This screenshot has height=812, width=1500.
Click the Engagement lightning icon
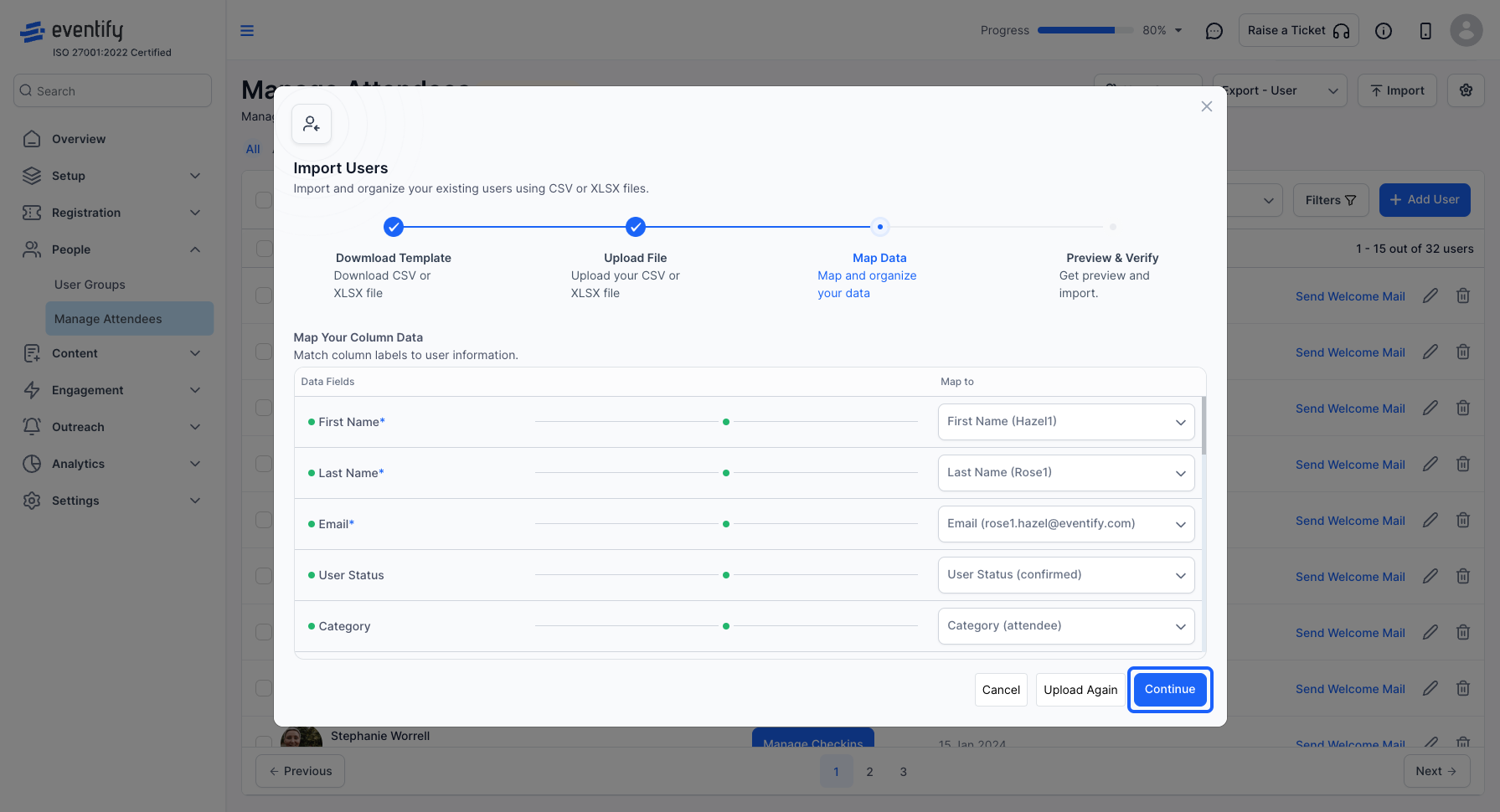[32, 390]
